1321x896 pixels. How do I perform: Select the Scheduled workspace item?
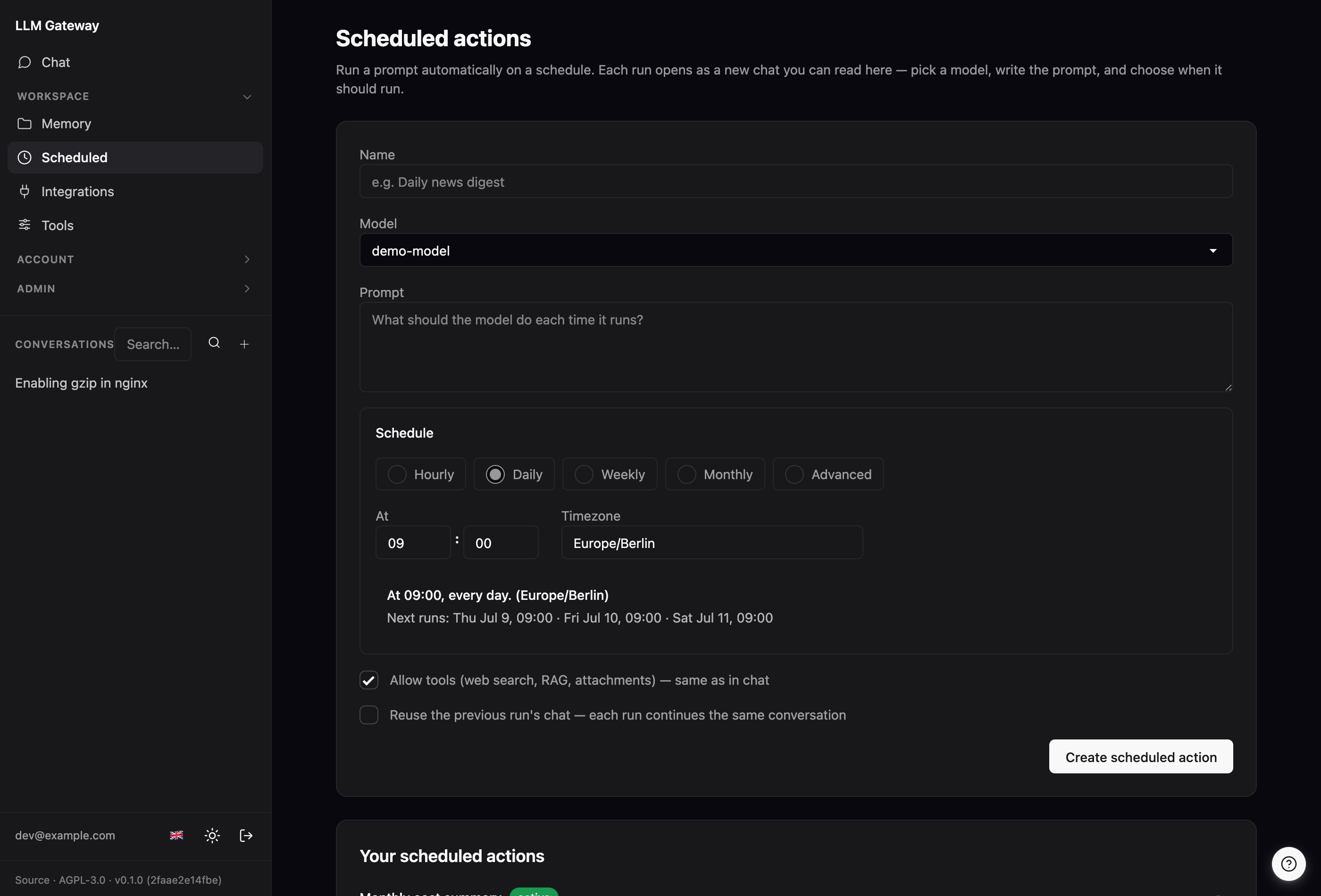pyautogui.click(x=135, y=158)
